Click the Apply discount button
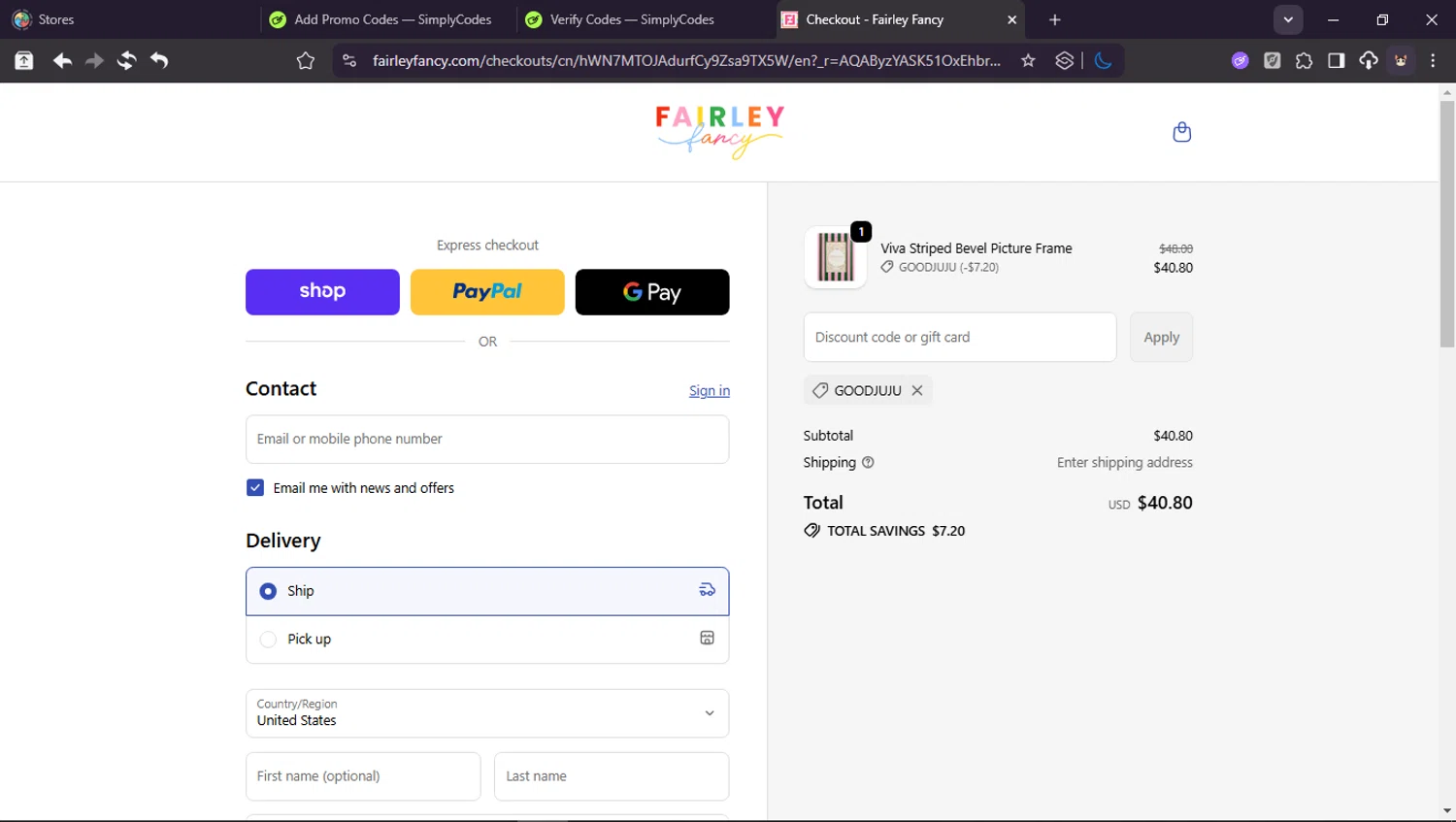 tap(1161, 337)
